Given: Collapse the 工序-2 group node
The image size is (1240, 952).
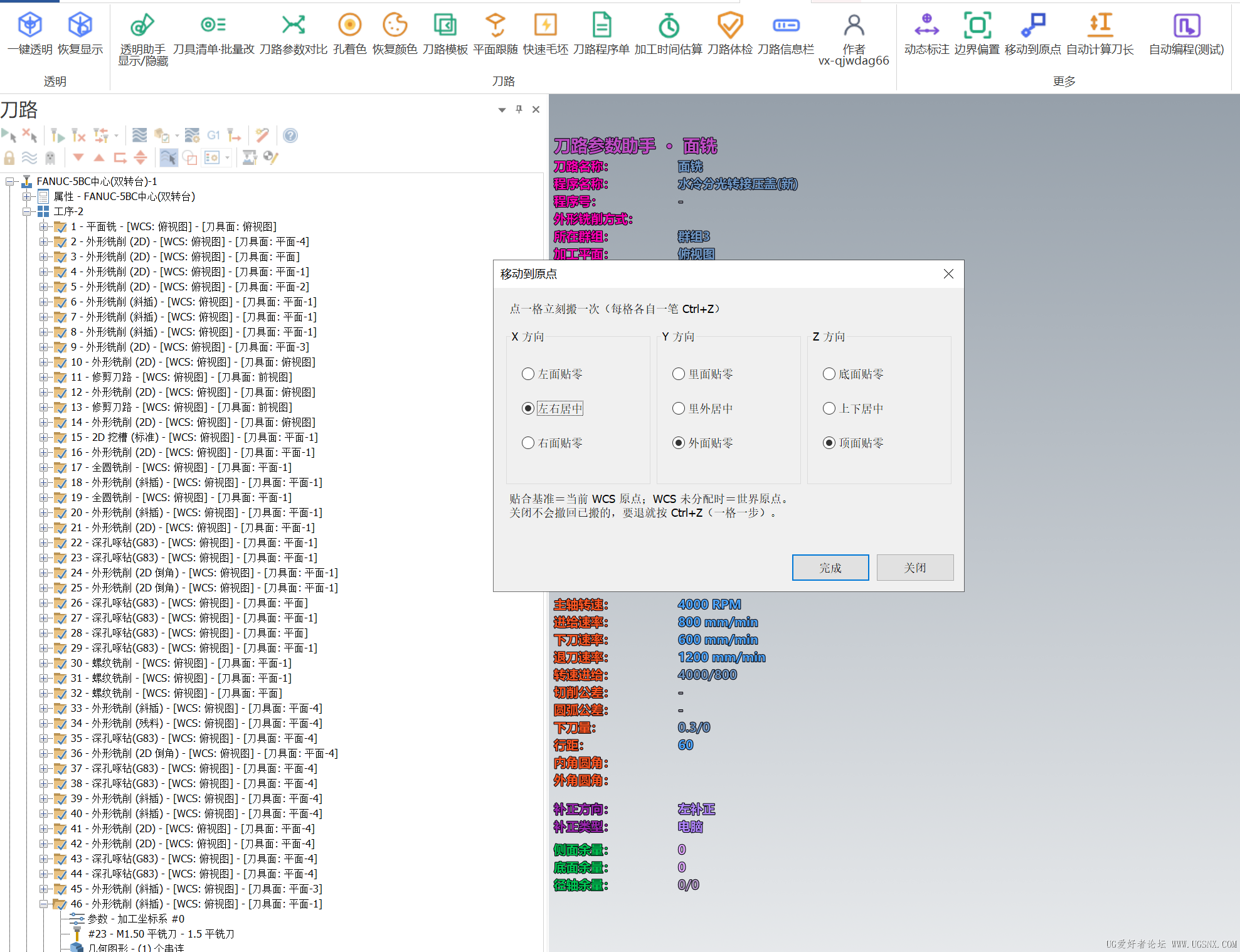Looking at the screenshot, I should point(27,211).
